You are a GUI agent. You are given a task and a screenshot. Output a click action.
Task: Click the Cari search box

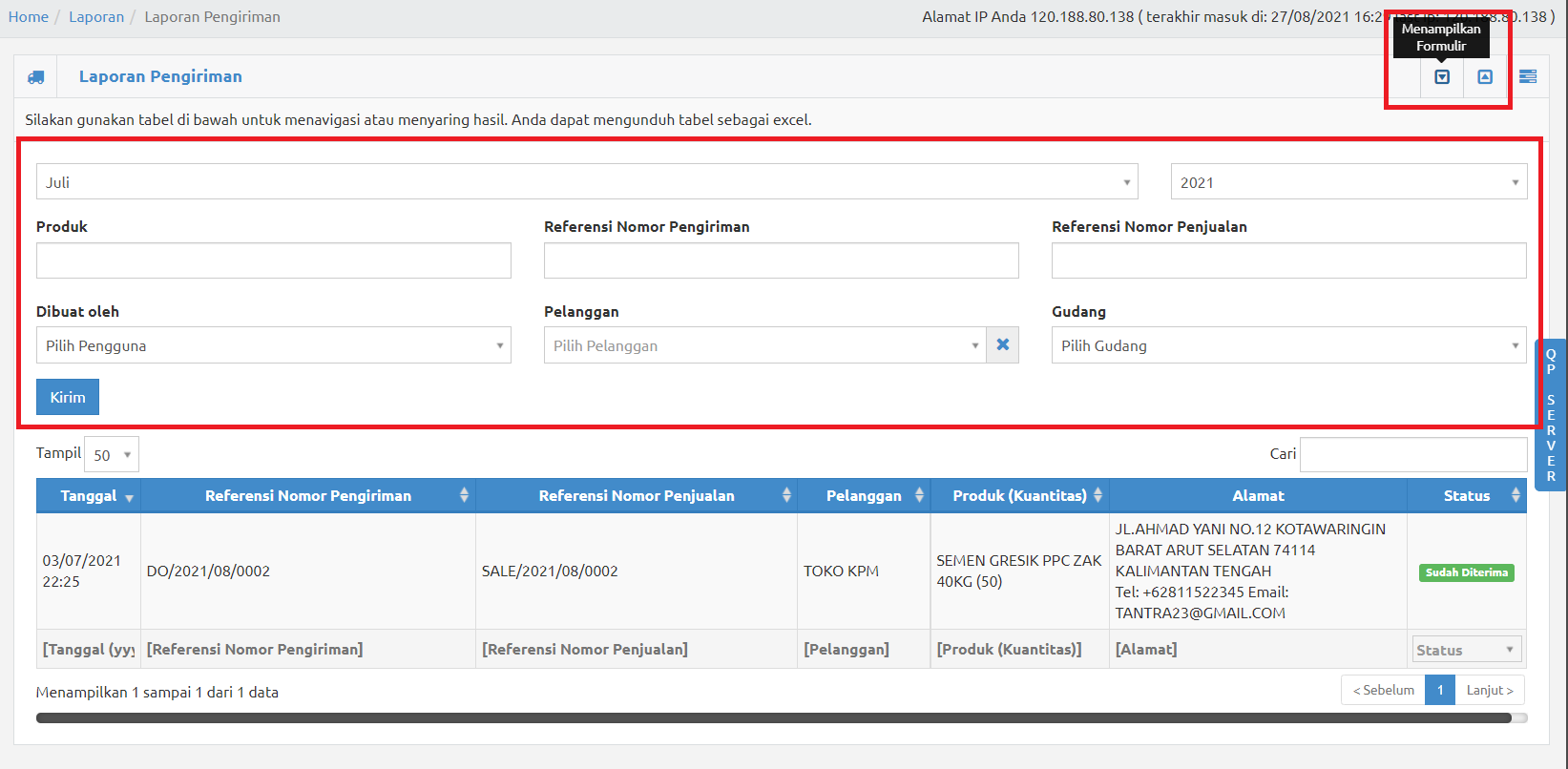point(1413,454)
